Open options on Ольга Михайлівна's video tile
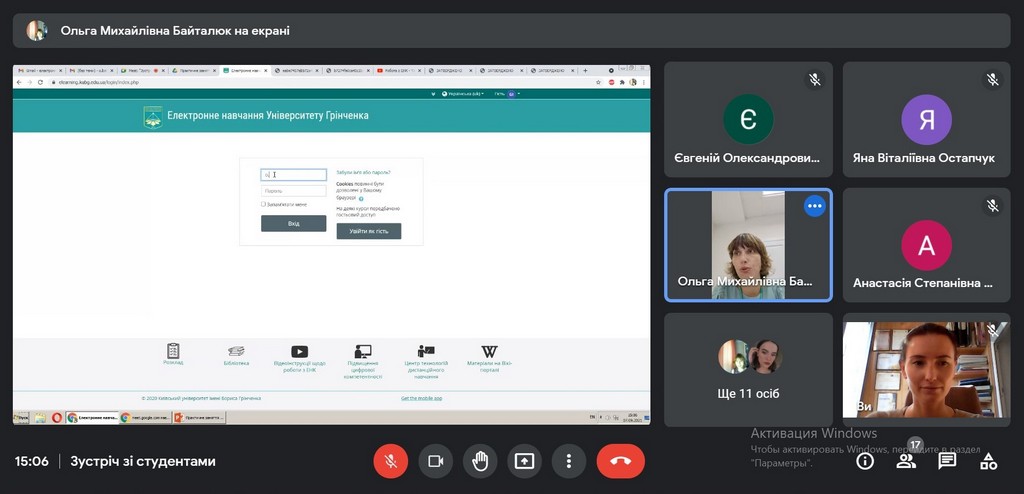 (815, 206)
